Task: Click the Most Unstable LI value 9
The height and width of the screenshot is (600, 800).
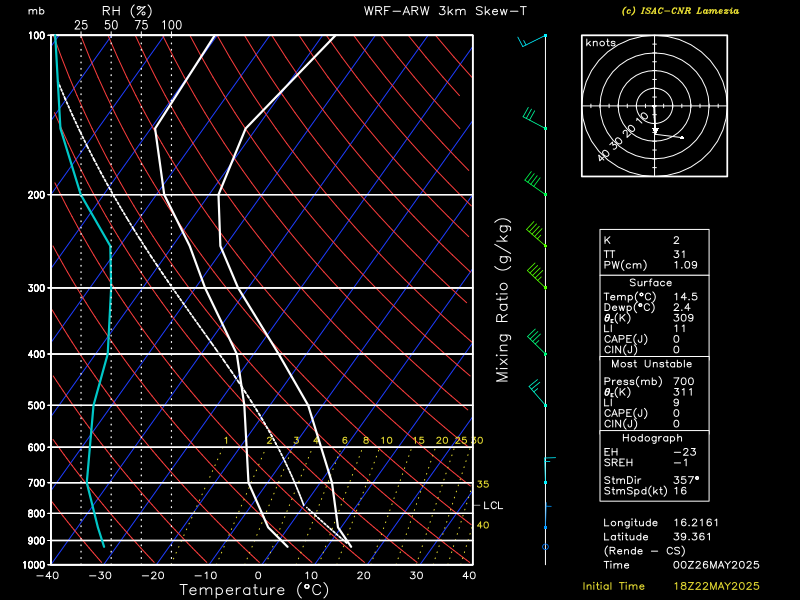Action: coord(676,403)
